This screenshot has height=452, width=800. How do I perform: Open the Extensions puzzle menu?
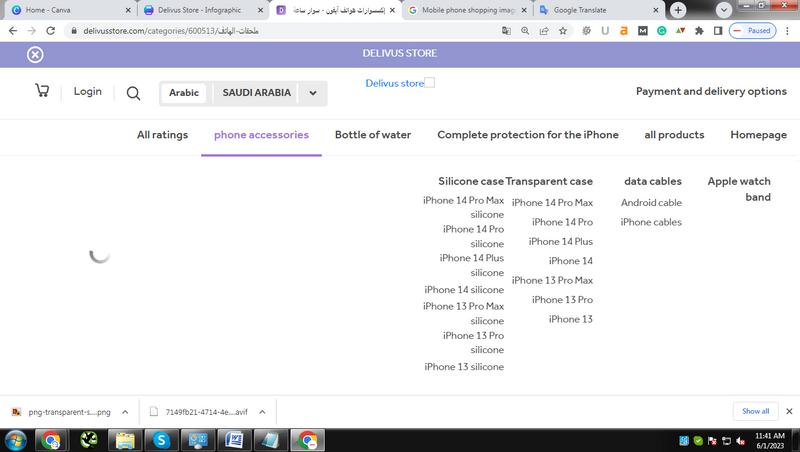pyautogui.click(x=699, y=31)
